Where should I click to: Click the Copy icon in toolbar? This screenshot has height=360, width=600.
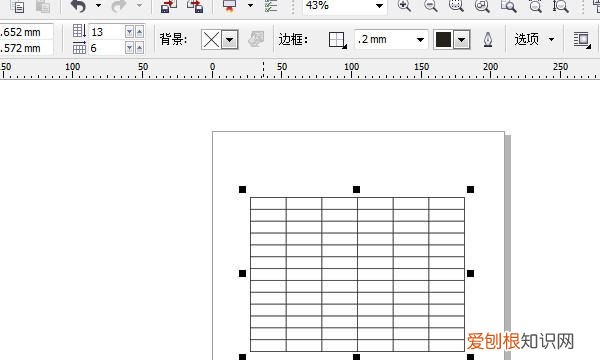[18, 7]
